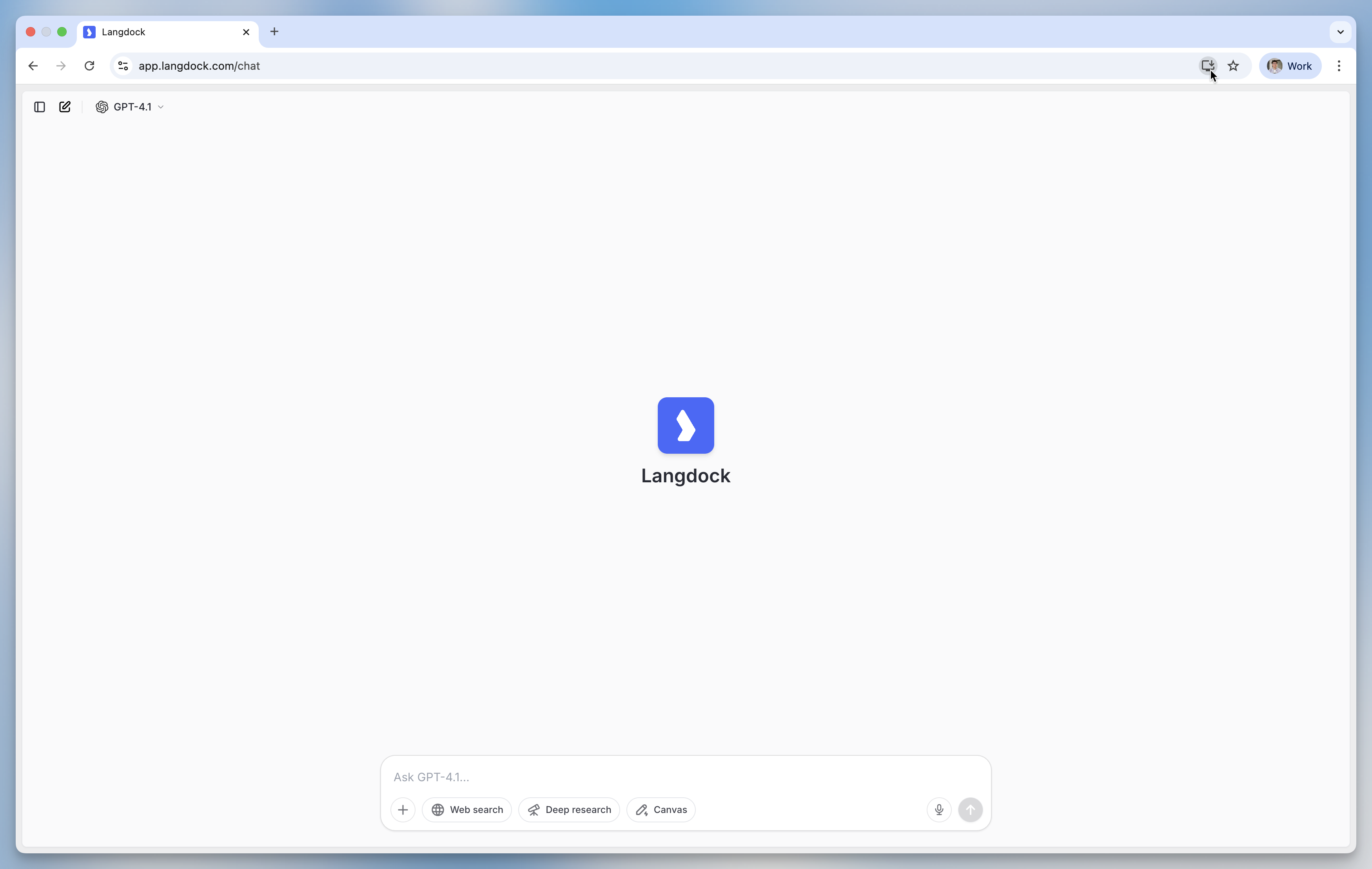Viewport: 1372px width, 869px height.
Task: Click the Work profile button
Action: (x=1290, y=66)
